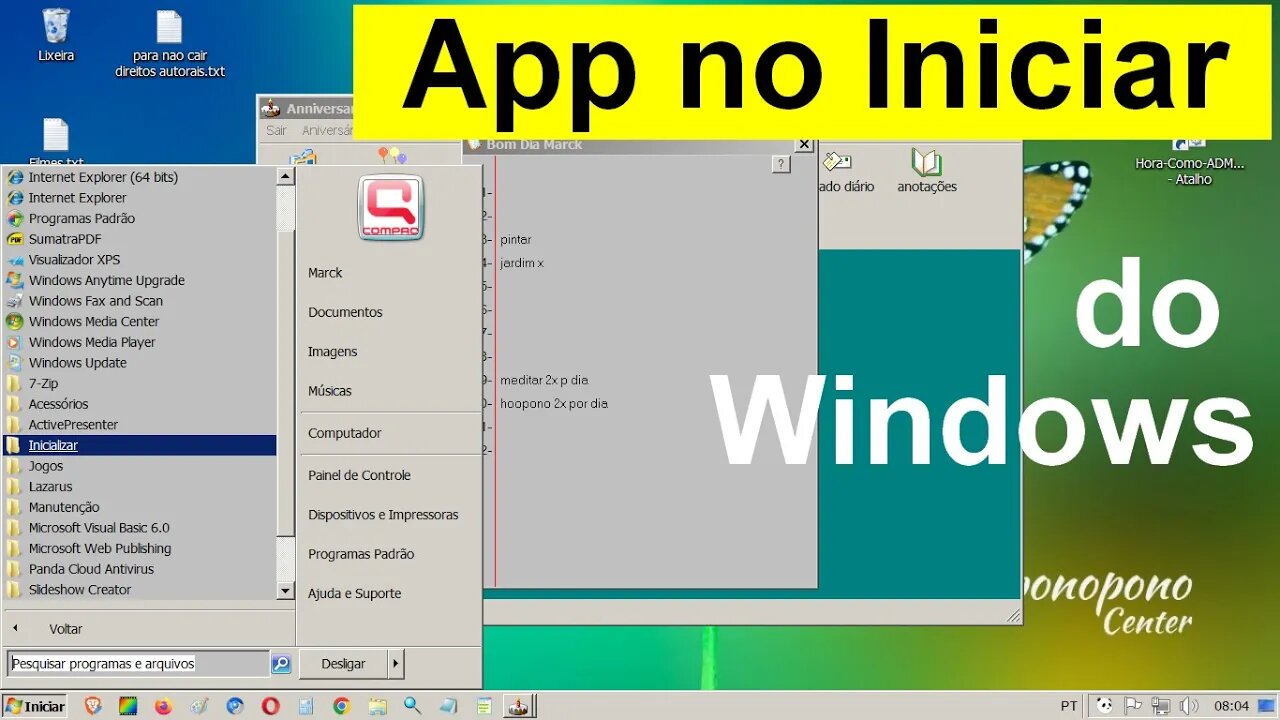The height and width of the screenshot is (720, 1280).
Task: Open the Lixeira desktop icon
Action: coord(56,35)
